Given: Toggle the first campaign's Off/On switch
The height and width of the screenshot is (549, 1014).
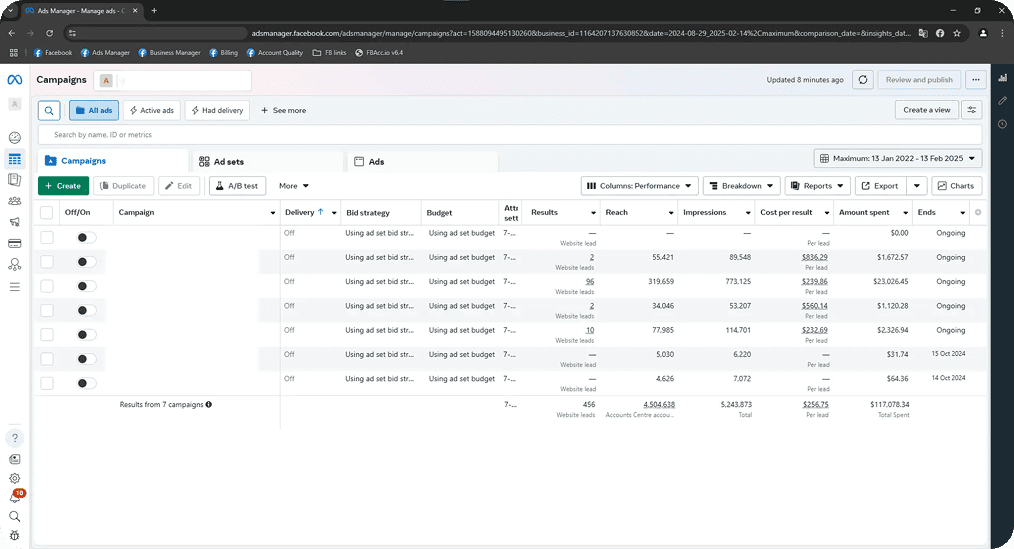Looking at the screenshot, I should [87, 238].
